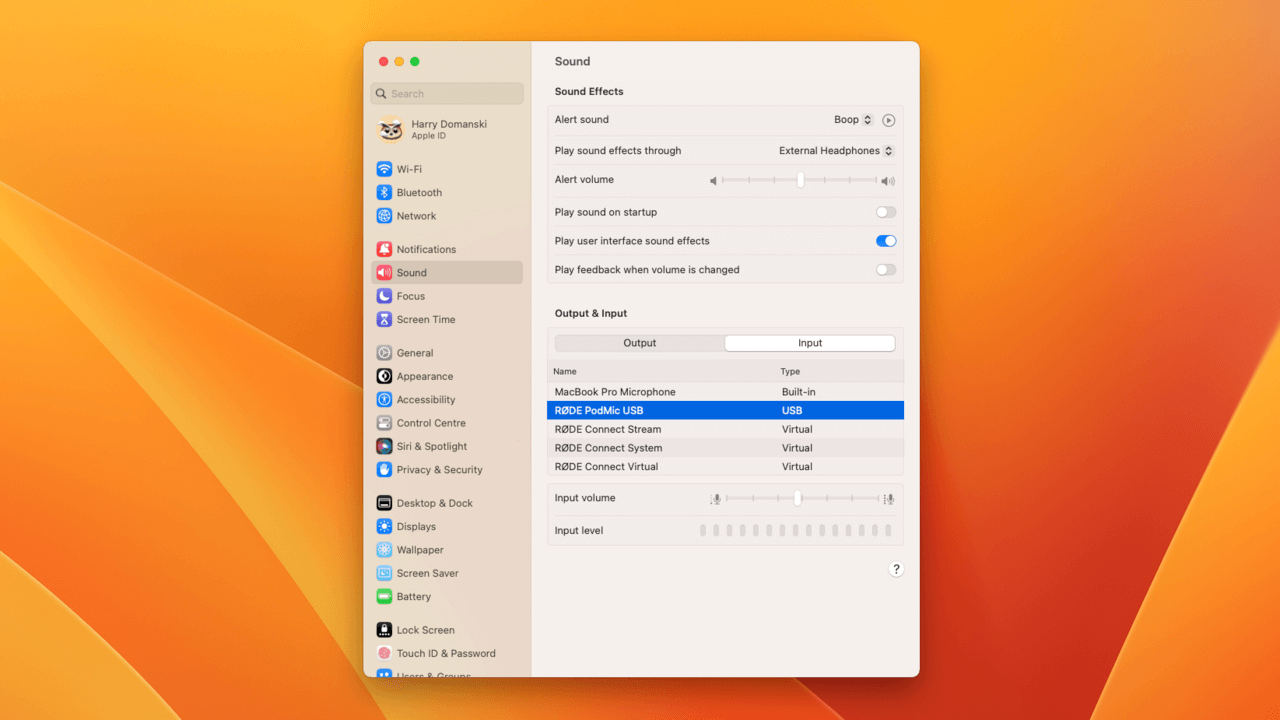Open the Boop alert sound dropdown

pos(853,120)
